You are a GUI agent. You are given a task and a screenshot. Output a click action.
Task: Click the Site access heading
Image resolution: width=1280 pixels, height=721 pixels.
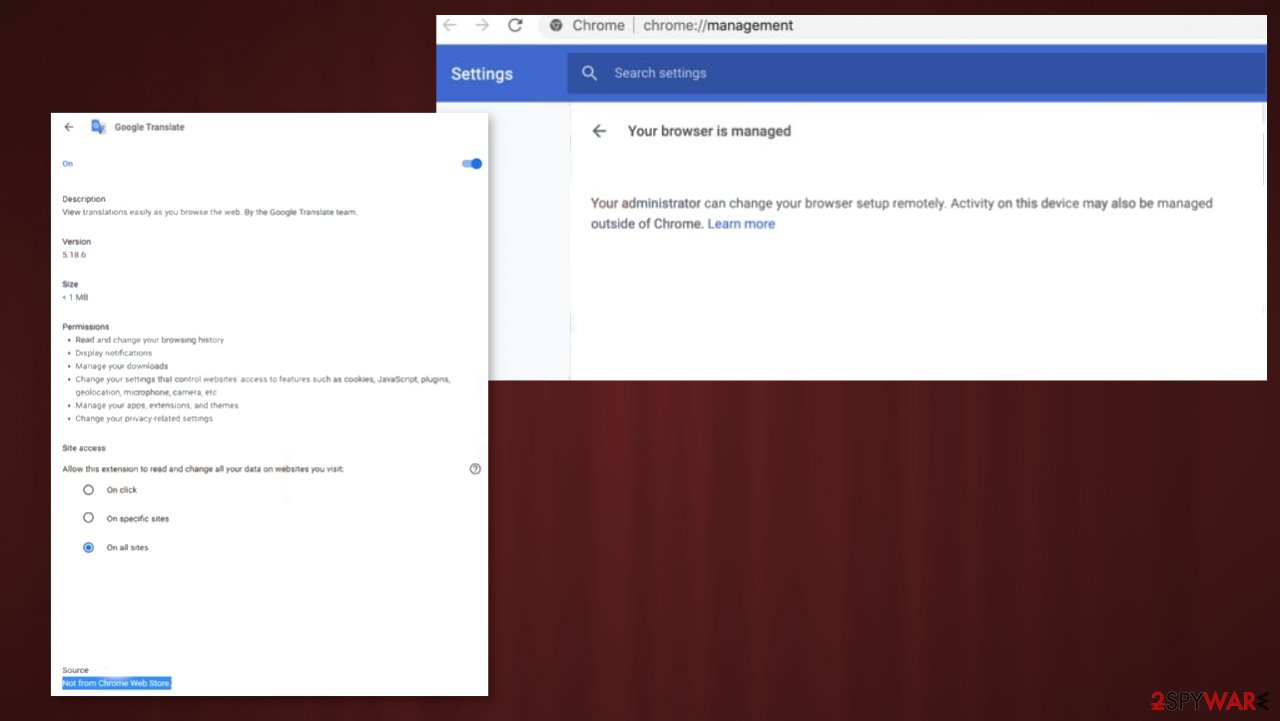[x=84, y=448]
